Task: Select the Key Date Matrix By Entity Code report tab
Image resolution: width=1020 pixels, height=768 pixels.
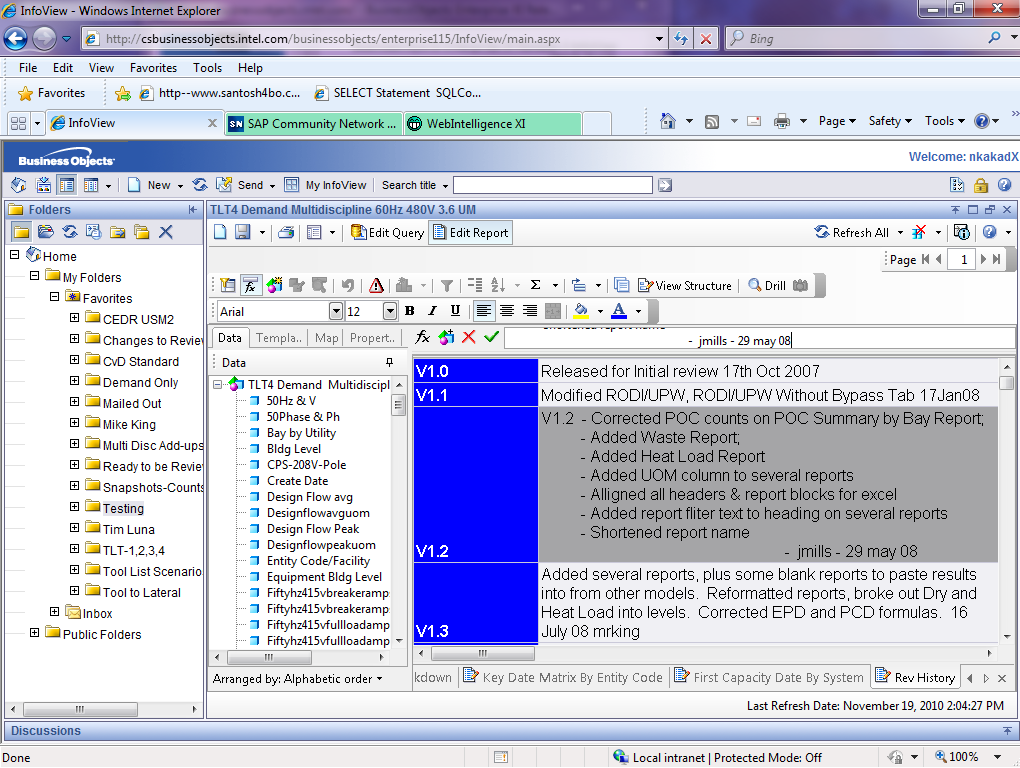Action: (563, 678)
